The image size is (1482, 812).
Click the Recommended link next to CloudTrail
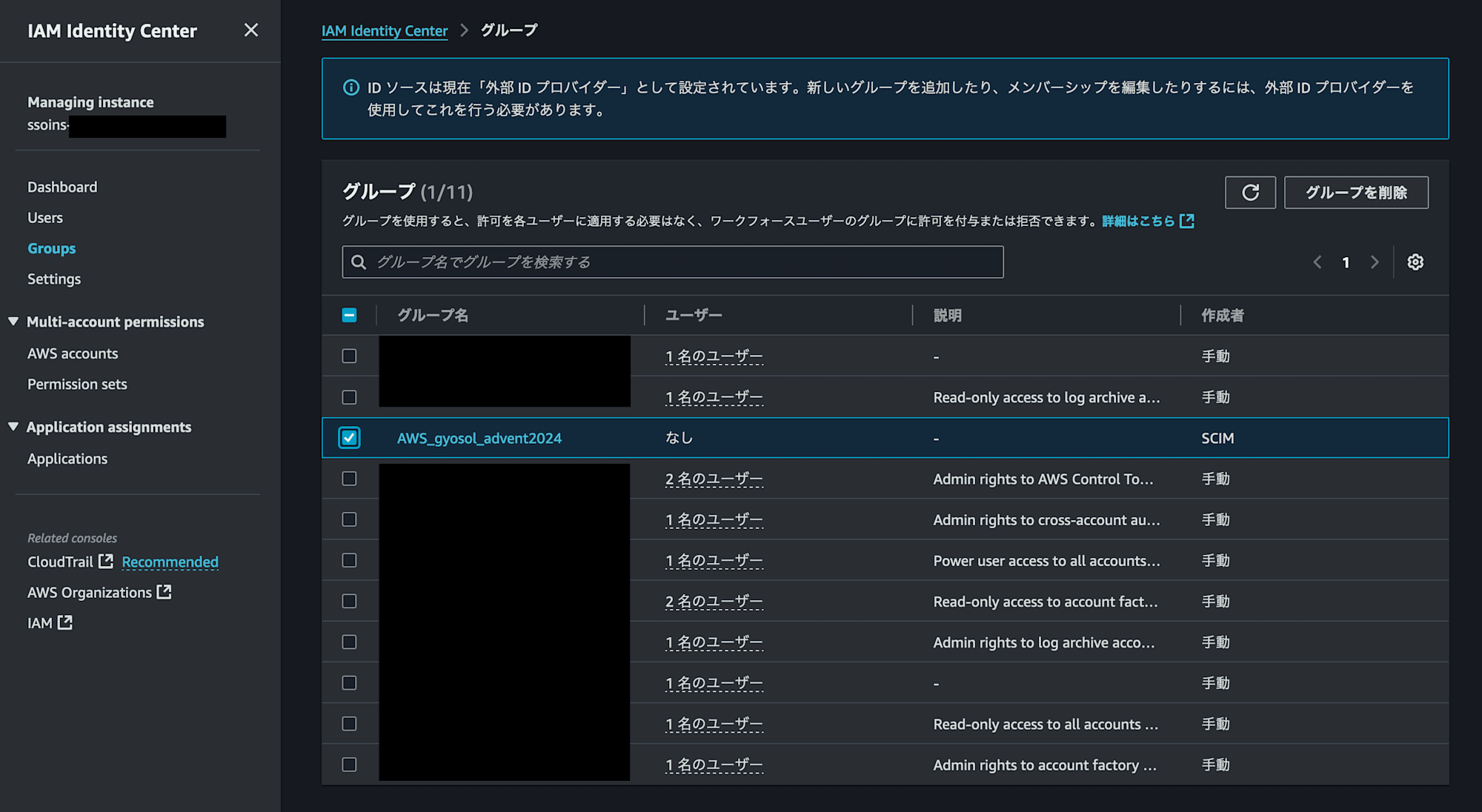[x=170, y=562]
